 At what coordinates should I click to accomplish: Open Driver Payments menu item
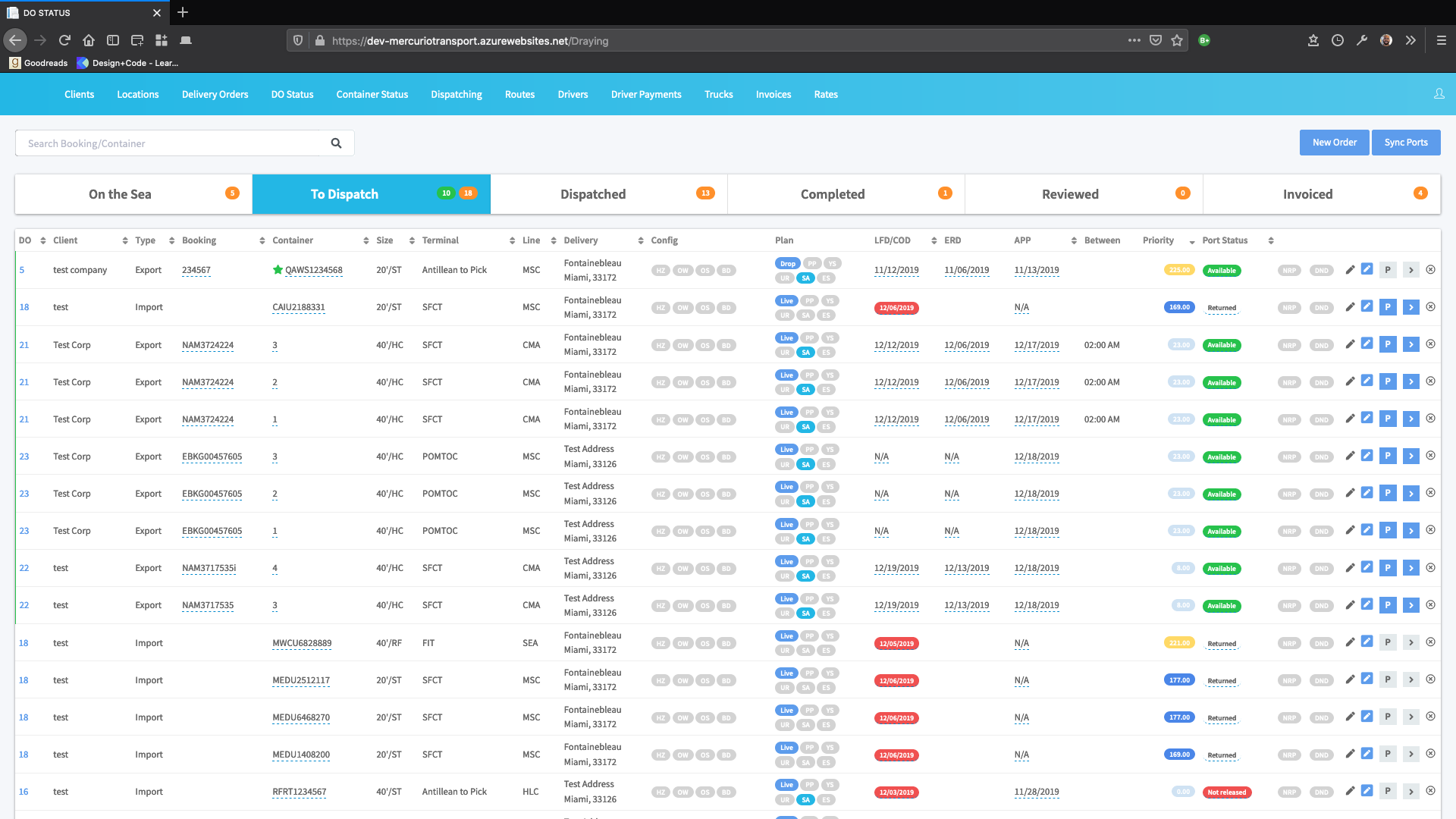pyautogui.click(x=646, y=95)
